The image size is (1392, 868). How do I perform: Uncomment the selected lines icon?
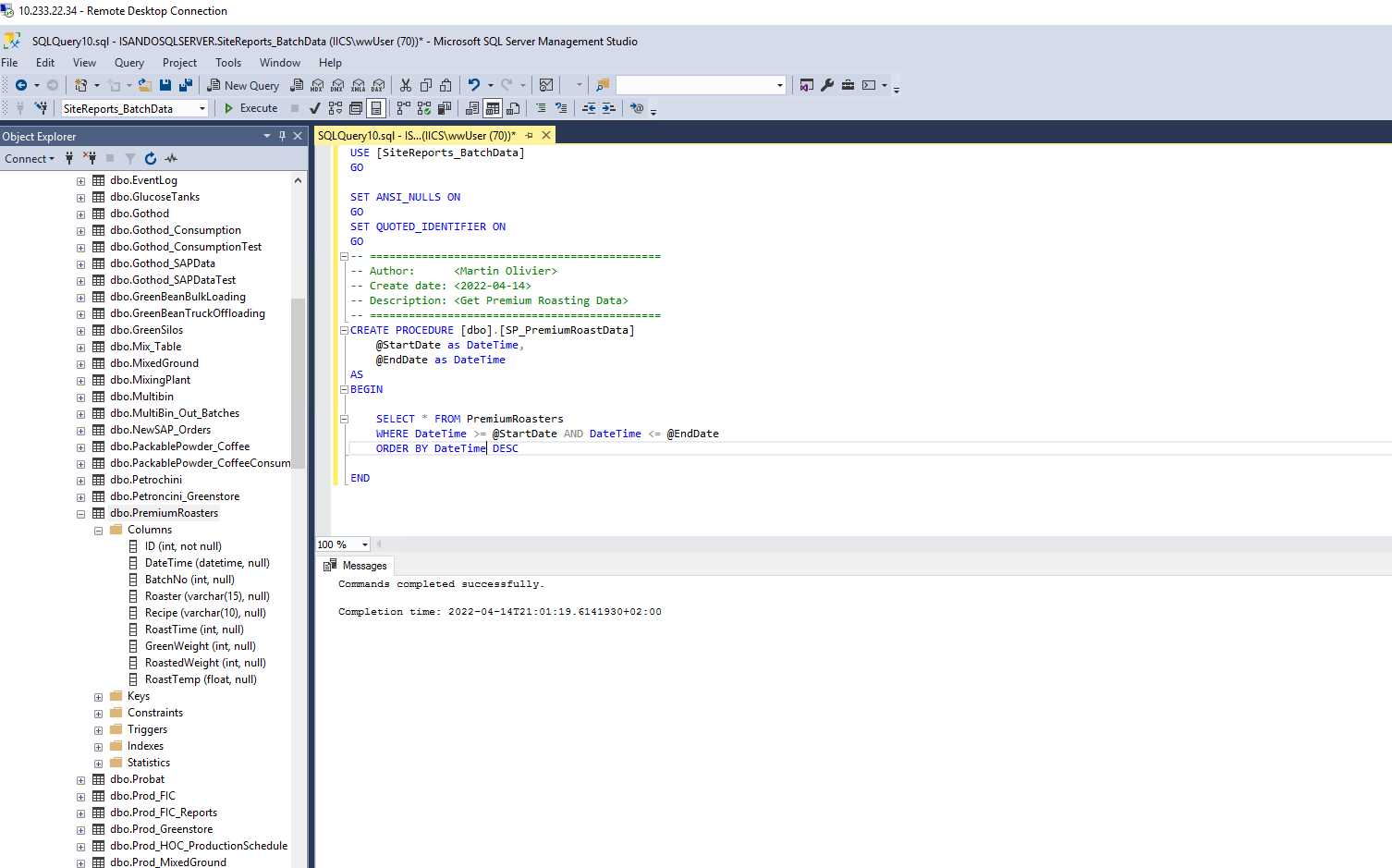[561, 108]
